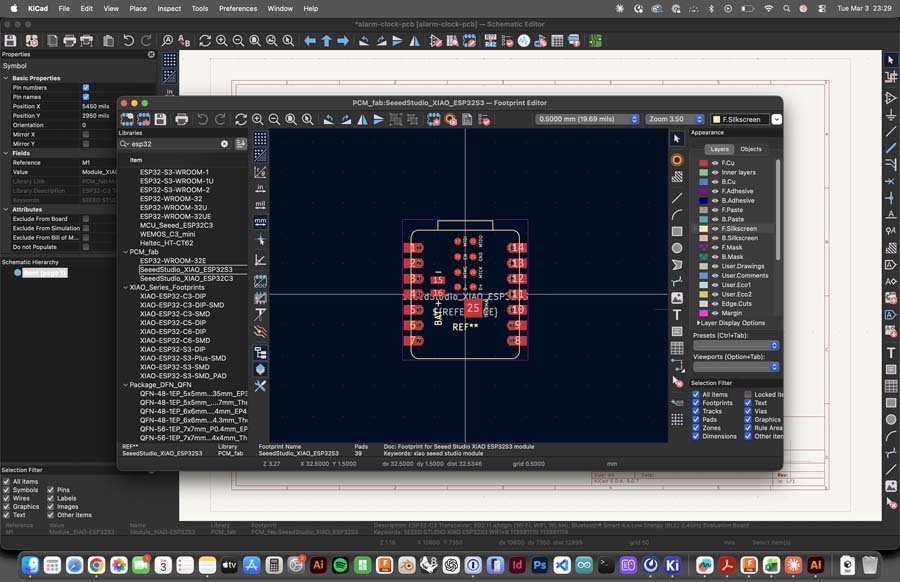The height and width of the screenshot is (582, 900).
Task: Uncheck Footprints in Footprint Editor selection filter
Action: coord(696,403)
